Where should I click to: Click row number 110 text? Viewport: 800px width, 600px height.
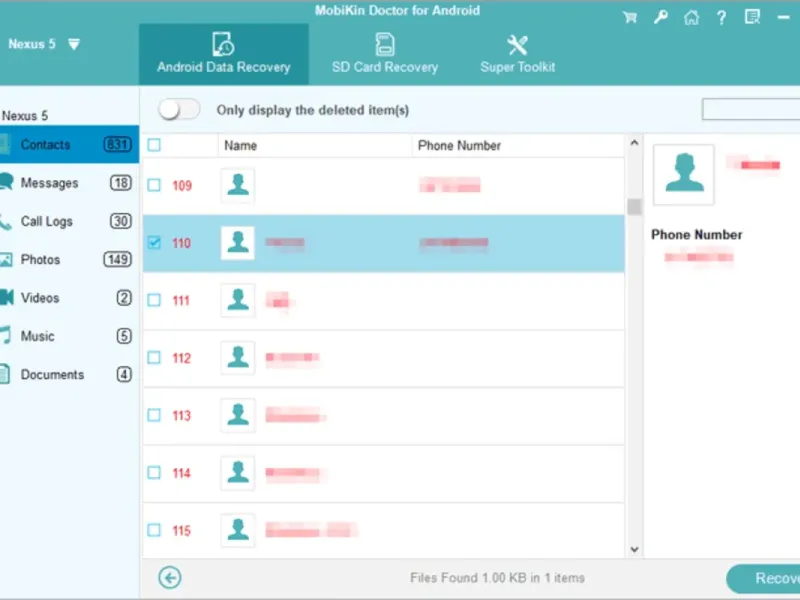point(182,243)
